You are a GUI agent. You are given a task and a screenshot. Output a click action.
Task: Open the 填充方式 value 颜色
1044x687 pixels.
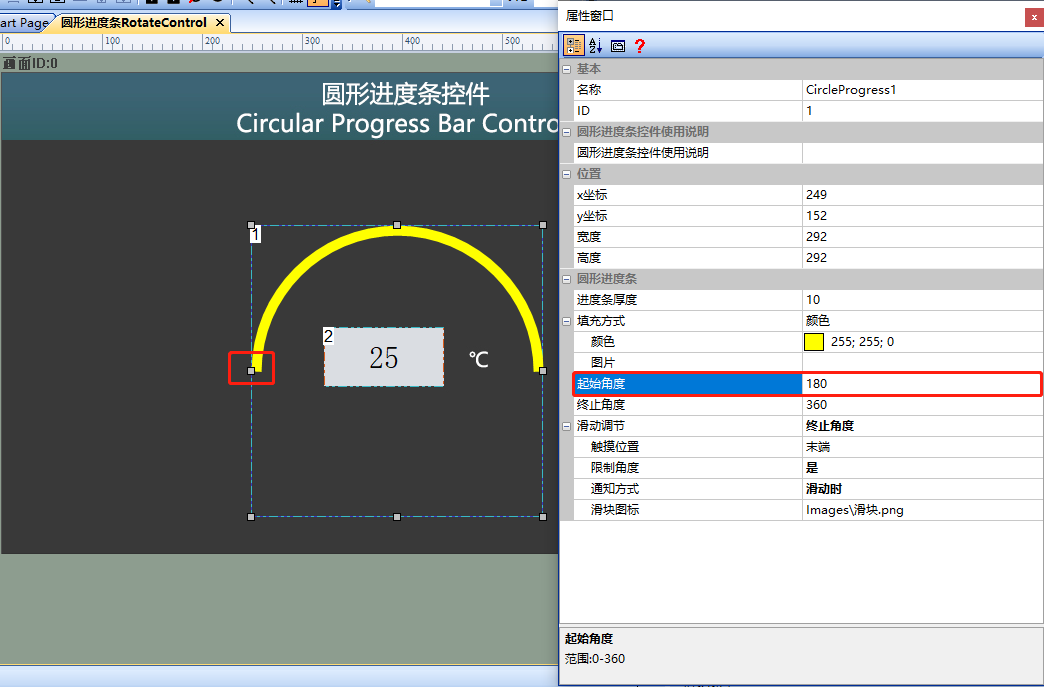[x=922, y=321]
